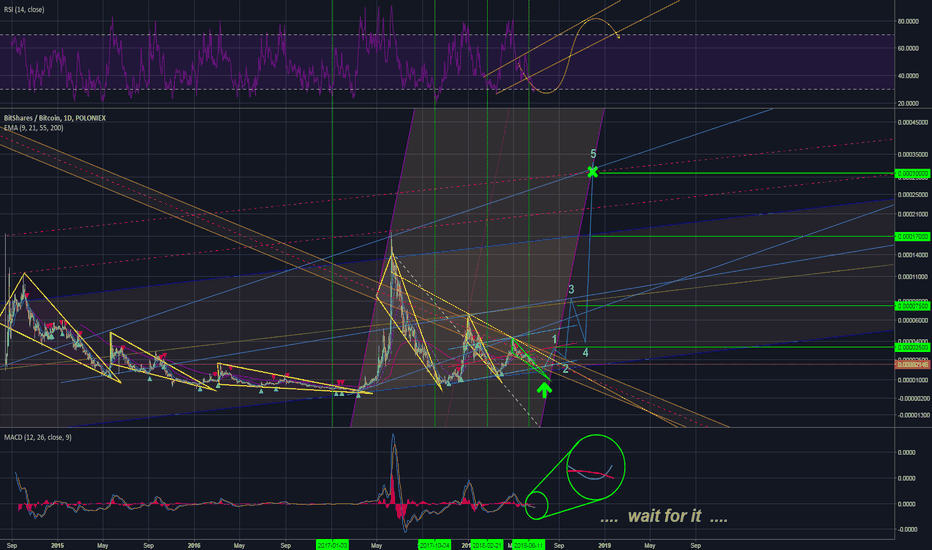Click the wave label 3
The width and height of the screenshot is (932, 550).
pos(571,290)
